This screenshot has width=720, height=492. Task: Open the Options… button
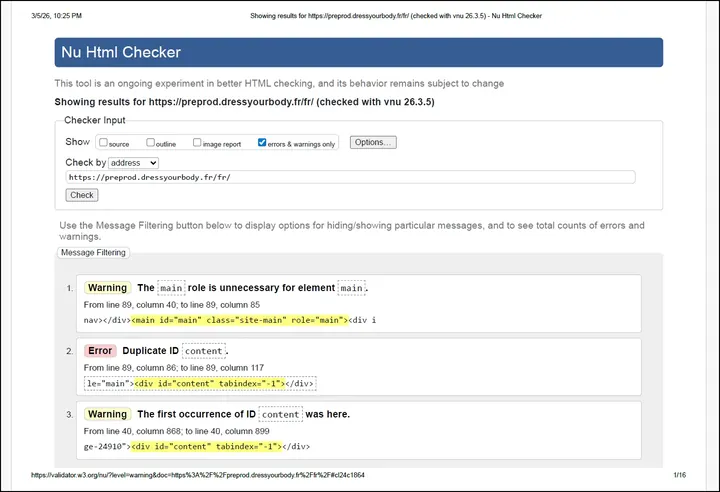coord(373,142)
